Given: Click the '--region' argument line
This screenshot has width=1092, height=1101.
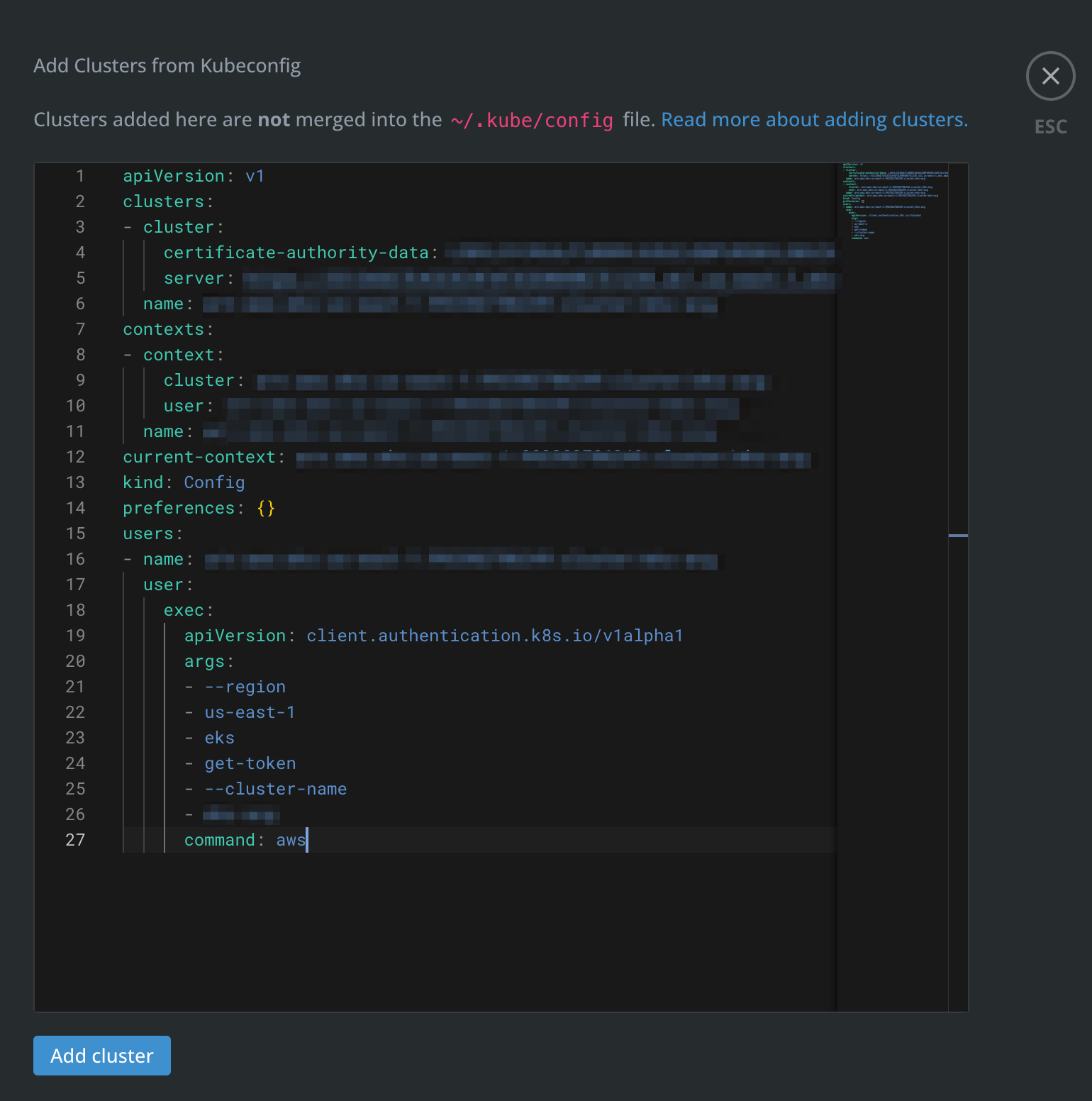Looking at the screenshot, I should [x=235, y=687].
